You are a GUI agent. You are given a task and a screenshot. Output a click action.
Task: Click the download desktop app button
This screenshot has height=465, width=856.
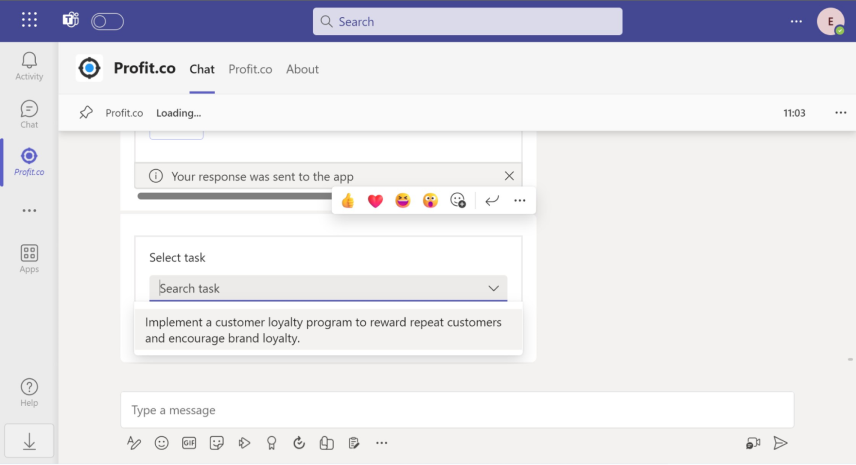click(x=29, y=441)
